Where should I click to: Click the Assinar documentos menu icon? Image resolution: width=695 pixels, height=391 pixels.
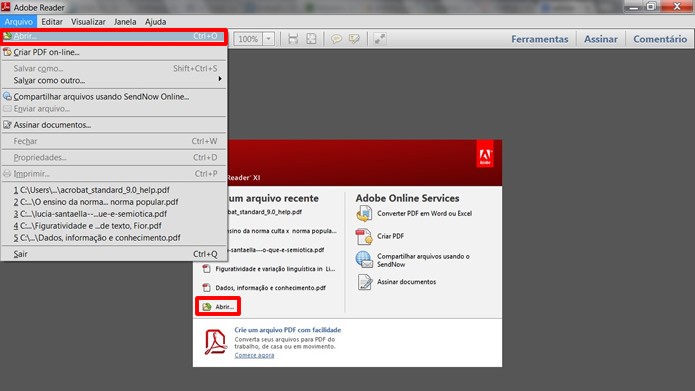point(7,125)
